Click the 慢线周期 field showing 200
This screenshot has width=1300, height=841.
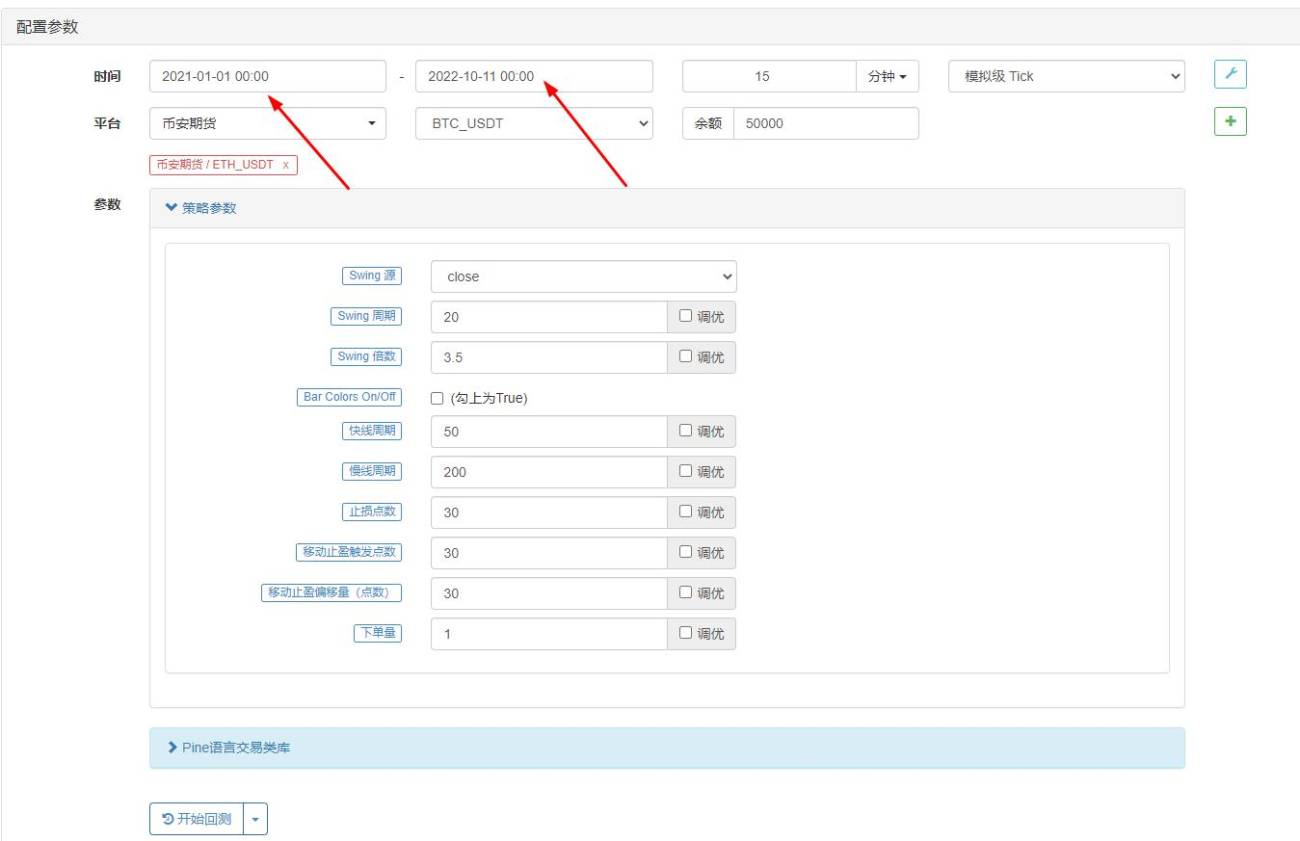549,472
